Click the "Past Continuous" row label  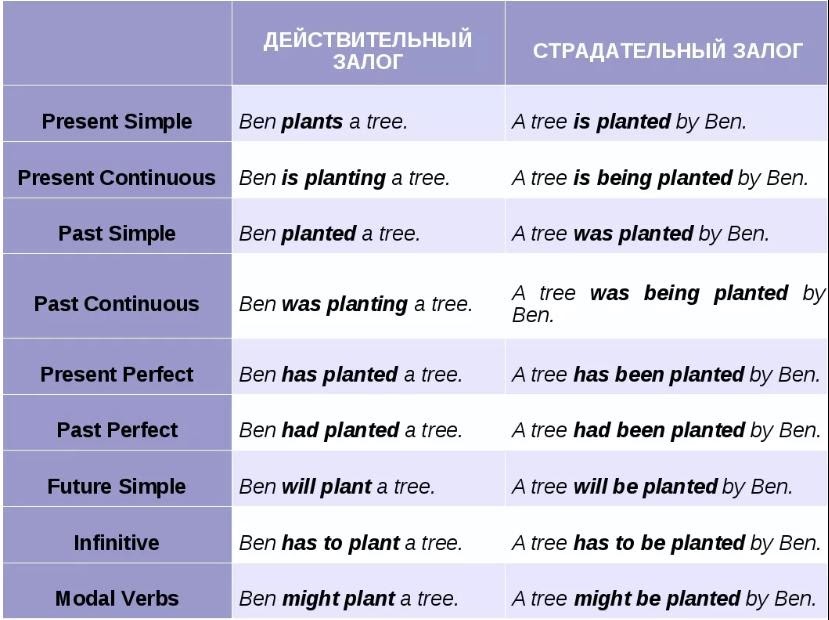pos(117,304)
